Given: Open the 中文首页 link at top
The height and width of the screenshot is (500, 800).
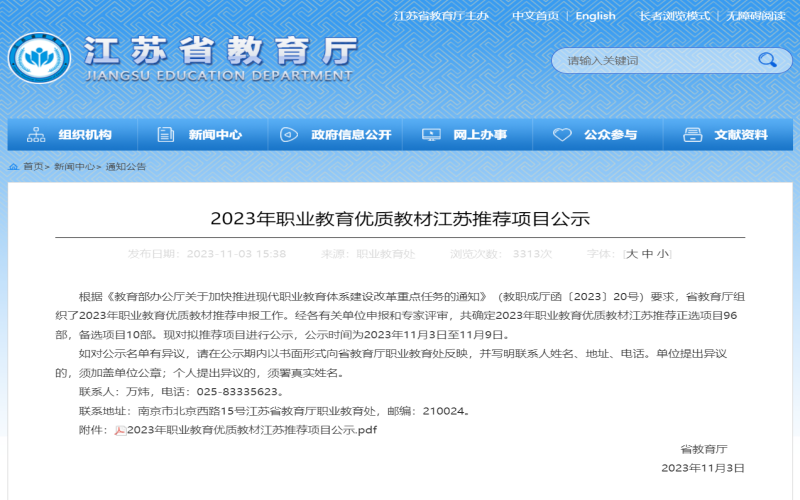Looking at the screenshot, I should [x=535, y=16].
